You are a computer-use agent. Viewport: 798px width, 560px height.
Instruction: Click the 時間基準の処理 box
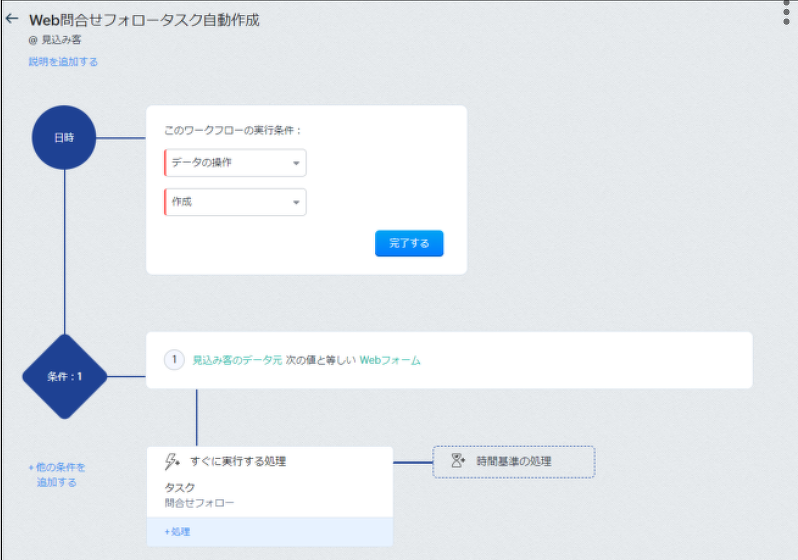point(514,461)
